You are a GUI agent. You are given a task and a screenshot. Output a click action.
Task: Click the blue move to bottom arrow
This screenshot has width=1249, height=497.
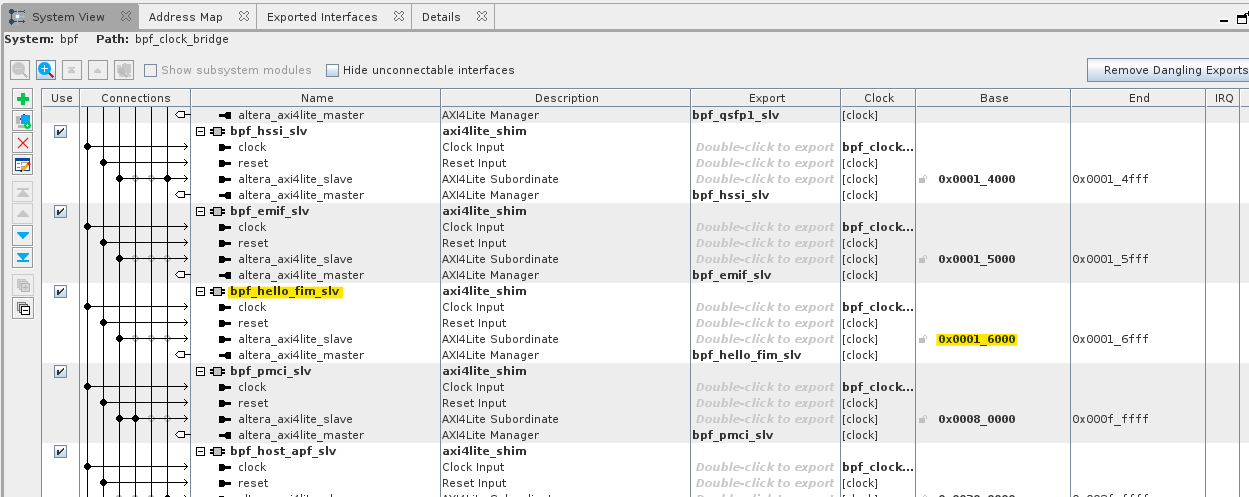(x=23, y=257)
